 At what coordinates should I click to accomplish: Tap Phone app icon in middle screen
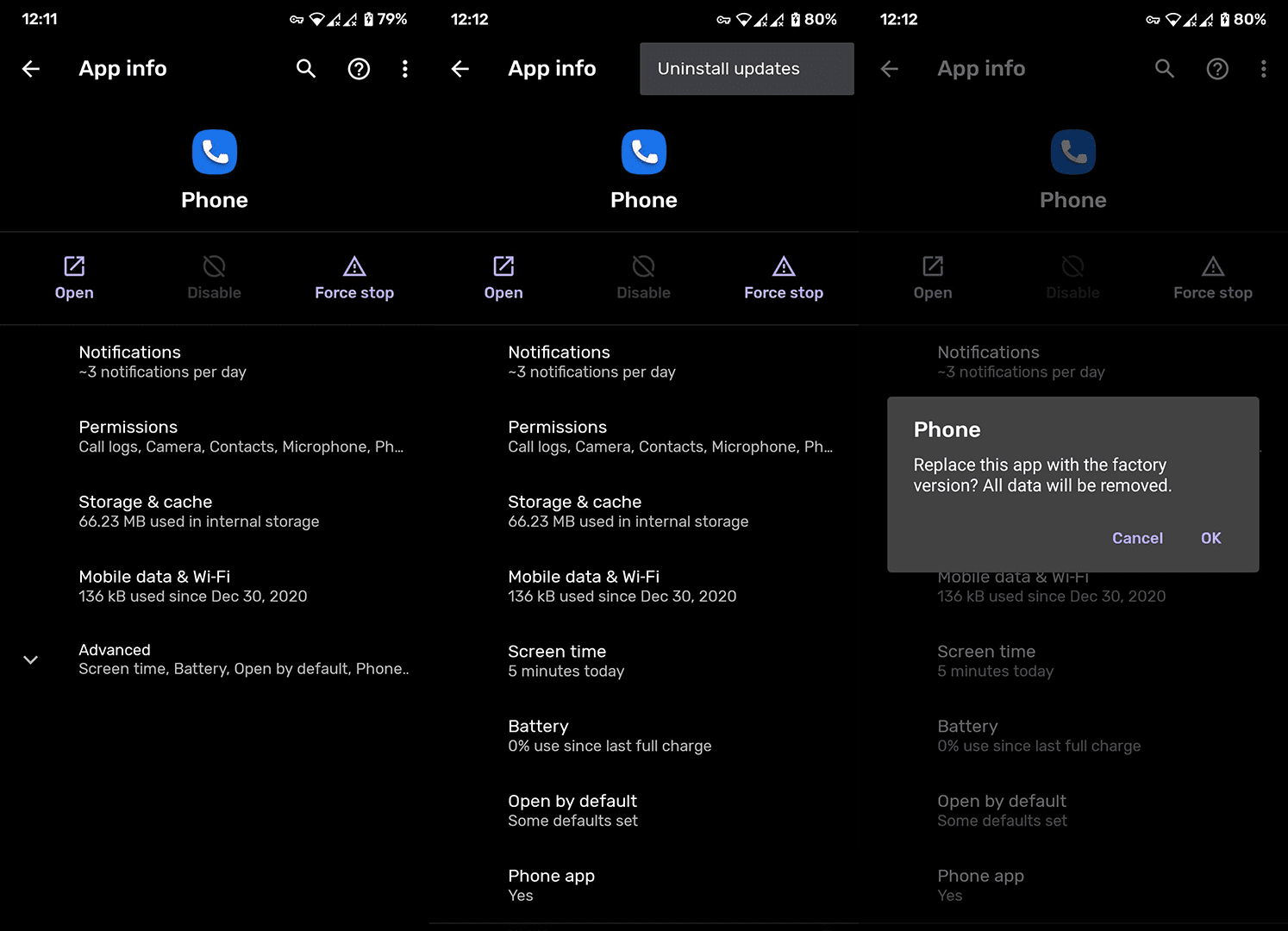click(x=644, y=153)
